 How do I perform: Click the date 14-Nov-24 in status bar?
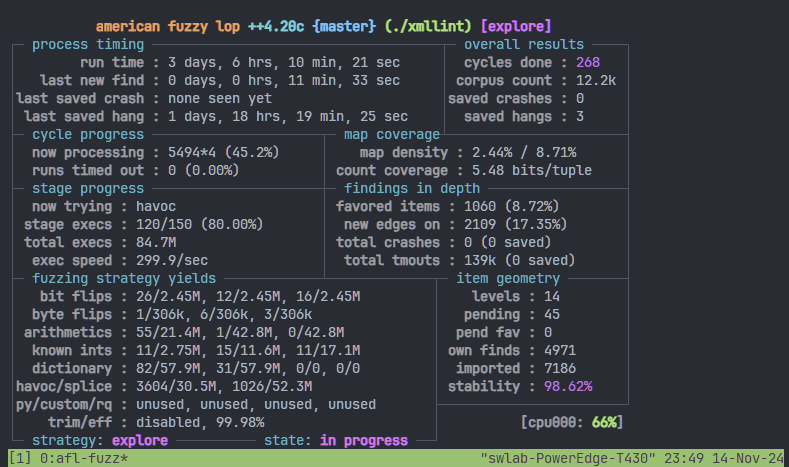point(748,458)
